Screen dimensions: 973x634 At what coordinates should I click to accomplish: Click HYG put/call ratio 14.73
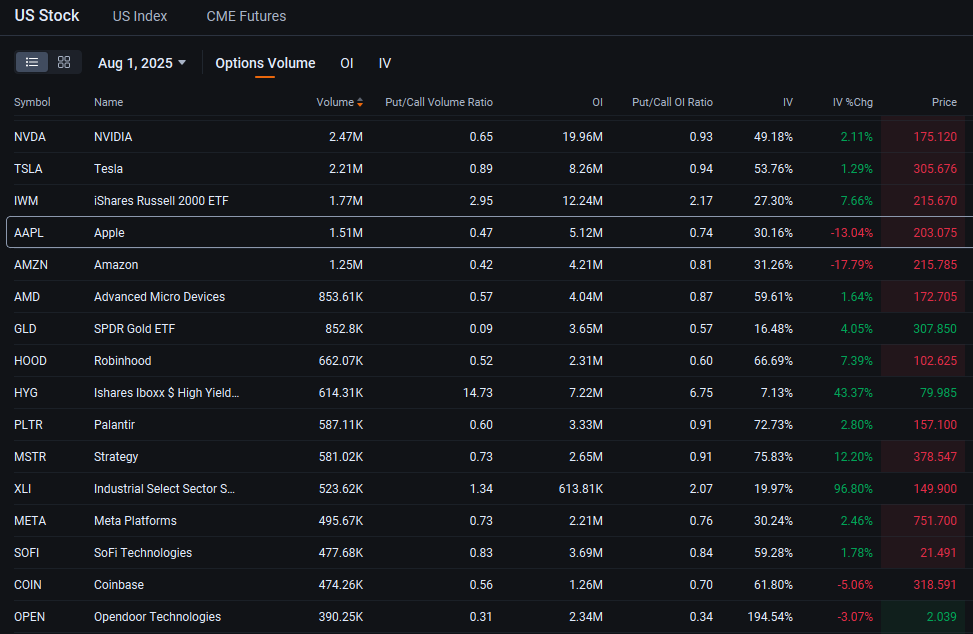tap(478, 393)
